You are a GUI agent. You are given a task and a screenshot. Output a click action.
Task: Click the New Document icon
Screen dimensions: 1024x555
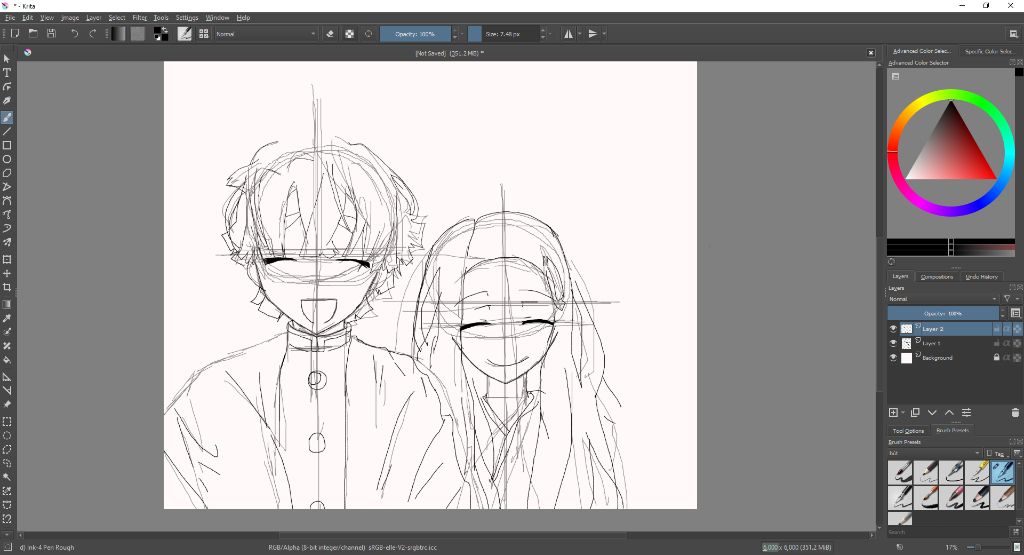pos(15,33)
